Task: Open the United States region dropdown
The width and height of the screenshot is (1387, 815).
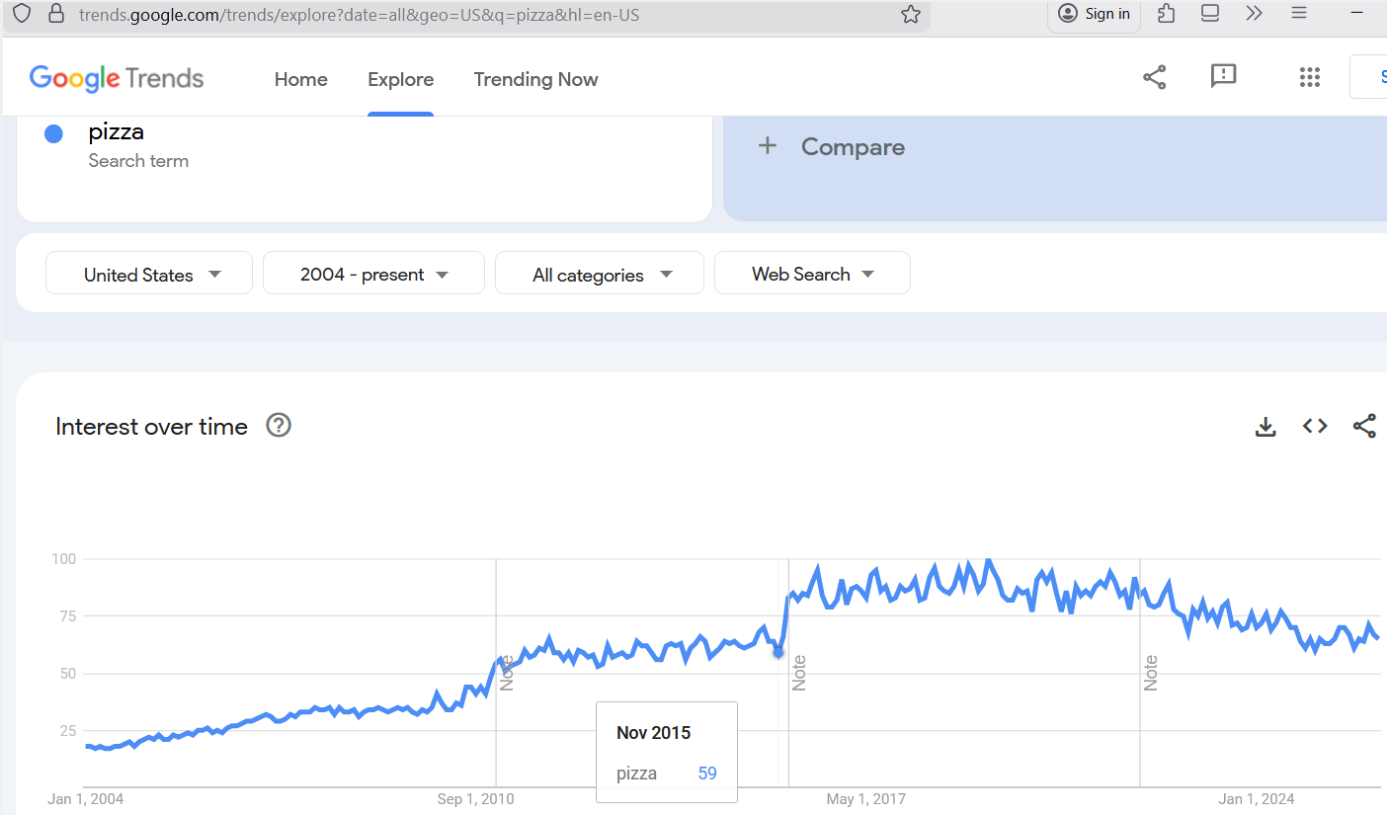Action: (149, 273)
